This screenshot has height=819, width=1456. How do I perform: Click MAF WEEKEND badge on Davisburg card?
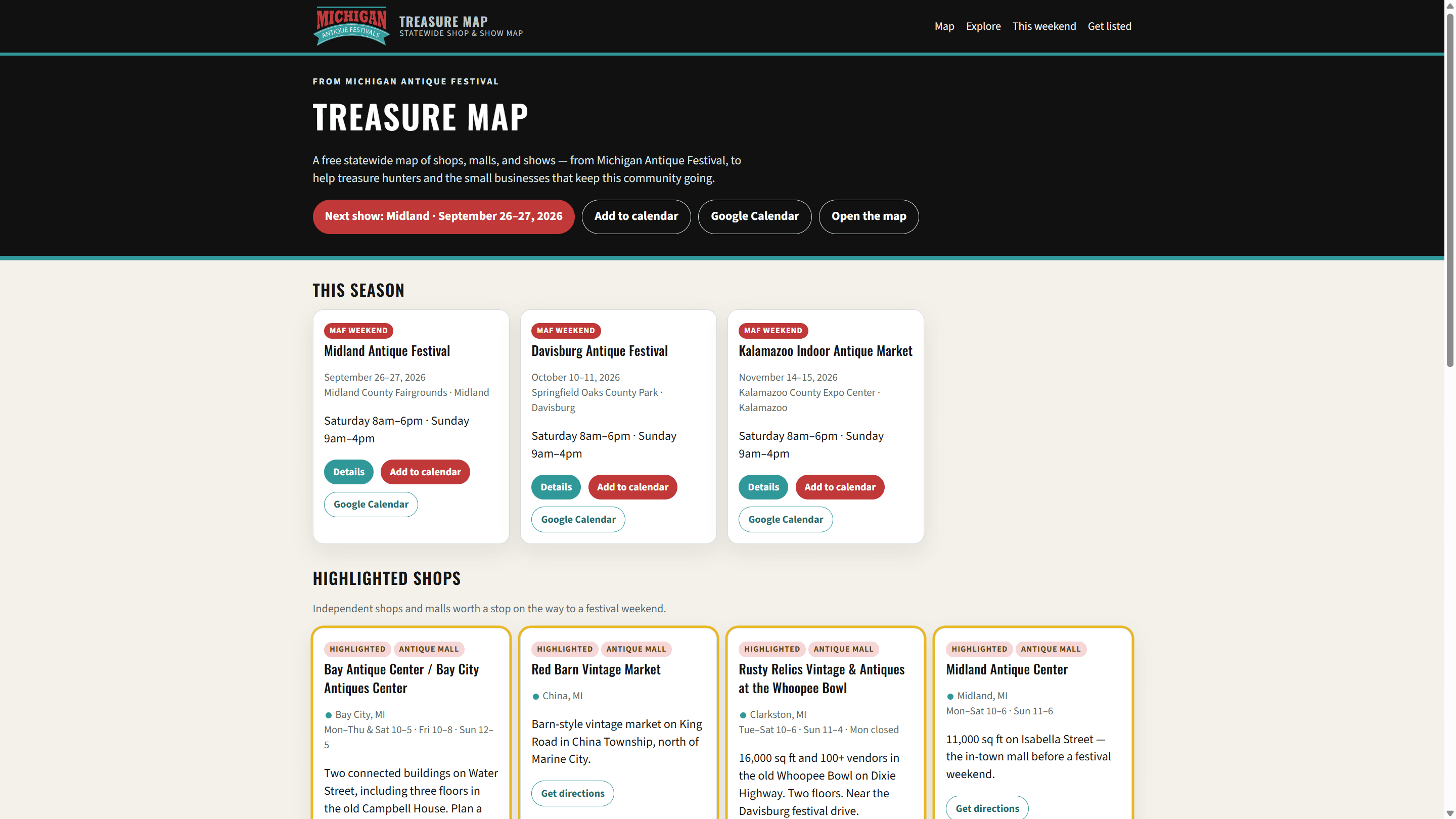[566, 331]
